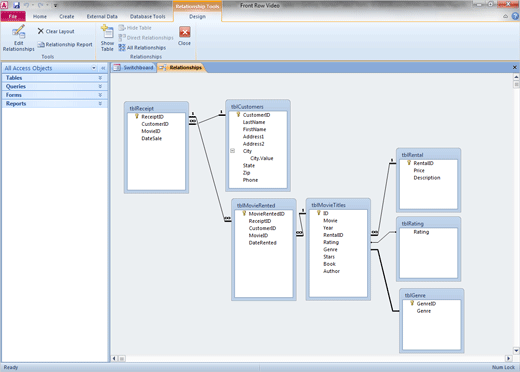Viewport: 520px width, 372px height.
Task: Click the Stars field in tblMovieTitles
Action: tap(329, 257)
